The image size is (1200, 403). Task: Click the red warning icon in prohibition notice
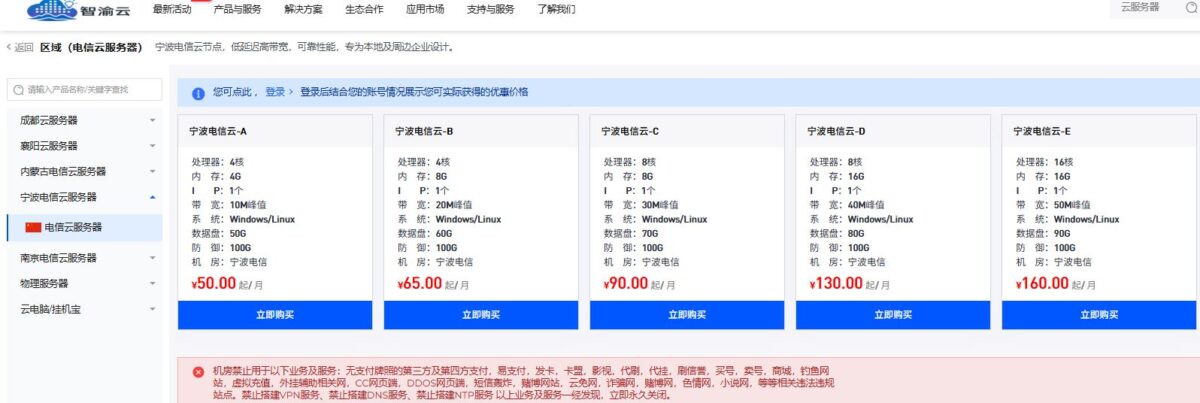(198, 370)
